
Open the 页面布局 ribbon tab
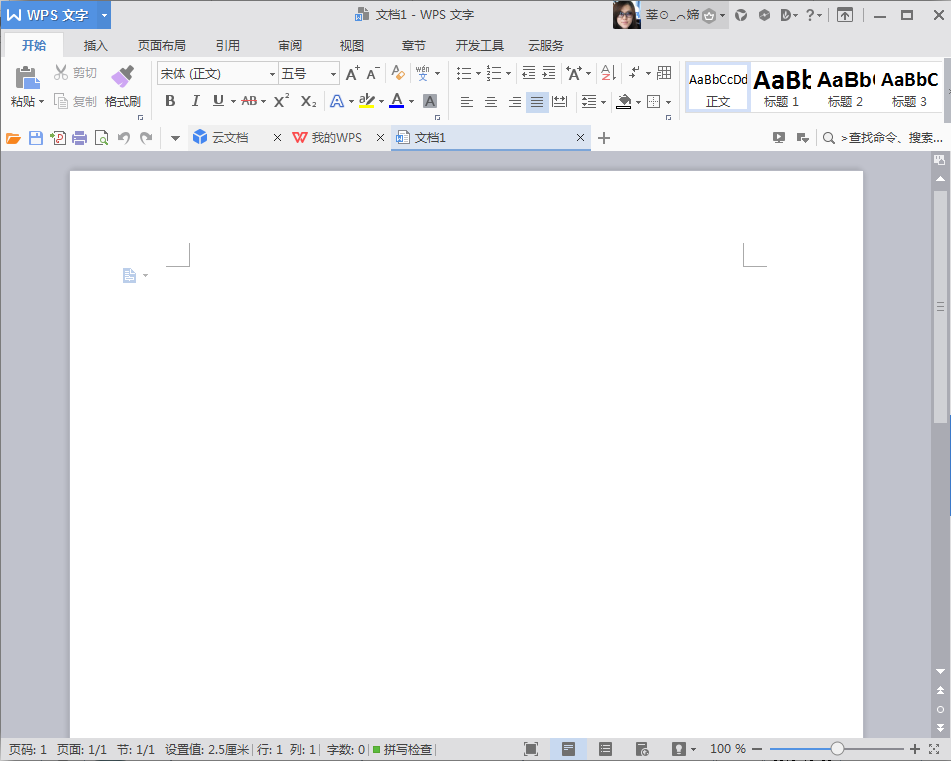161,45
